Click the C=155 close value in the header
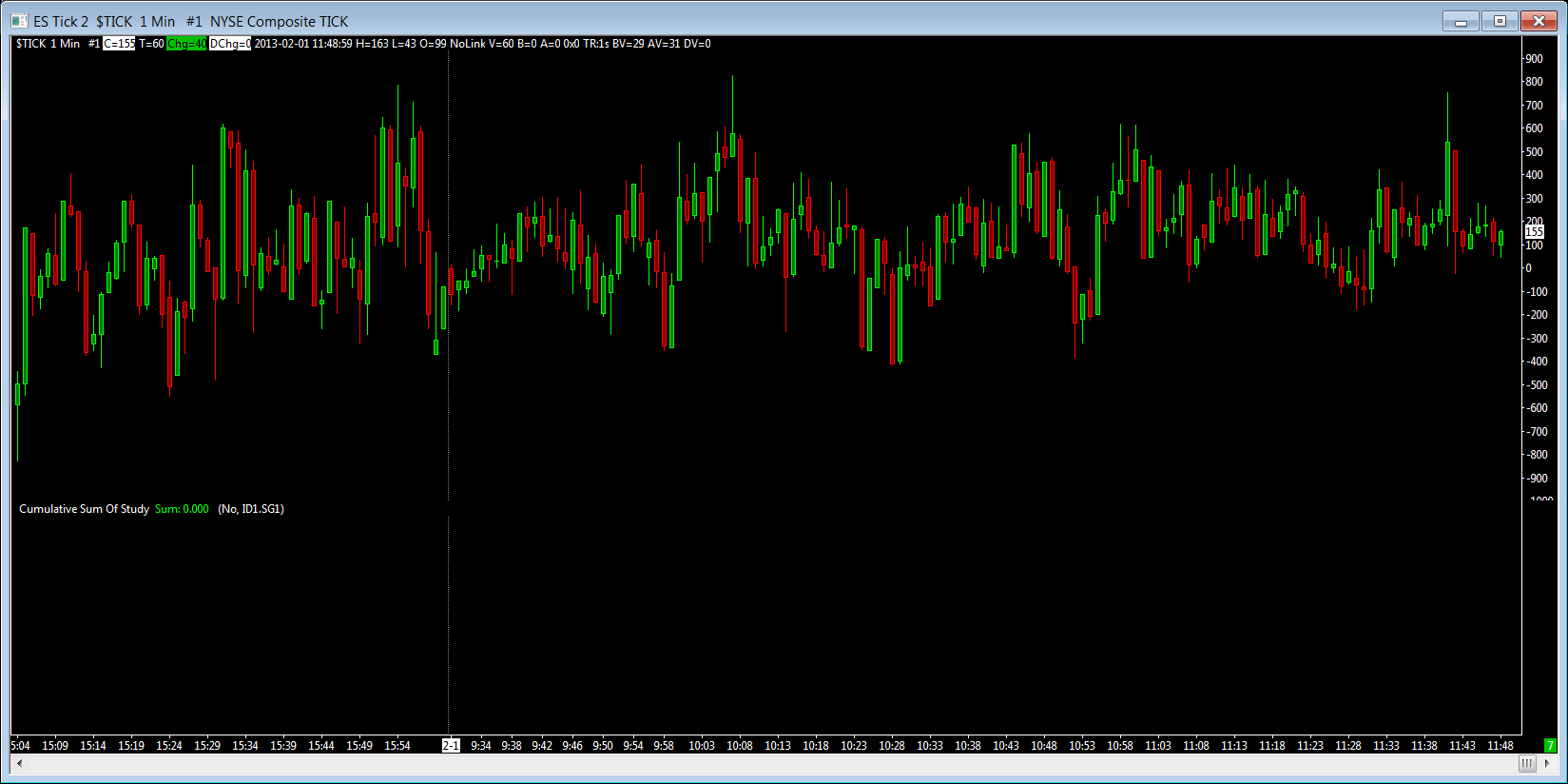 click(x=119, y=44)
